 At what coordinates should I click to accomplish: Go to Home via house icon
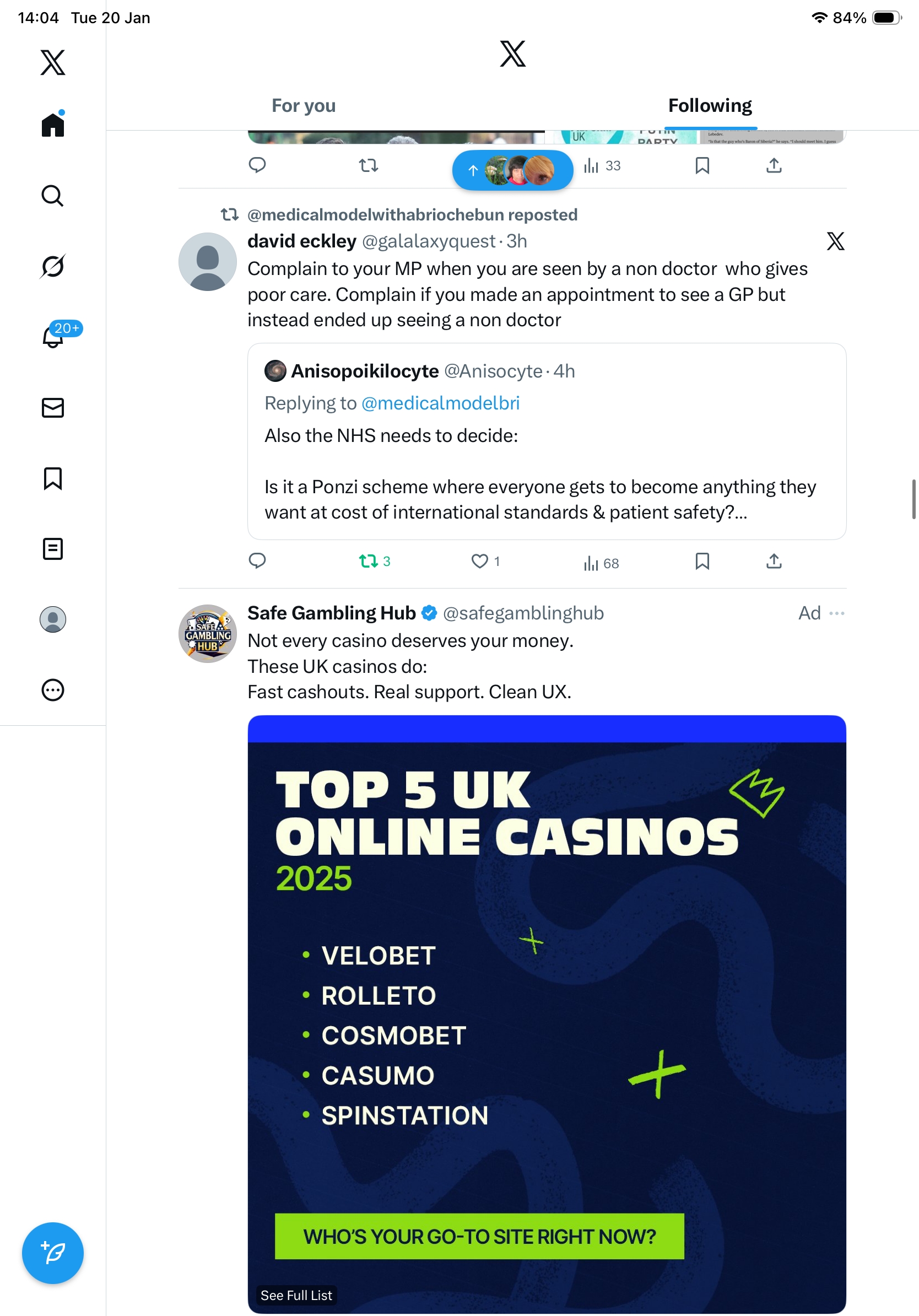click(53, 125)
